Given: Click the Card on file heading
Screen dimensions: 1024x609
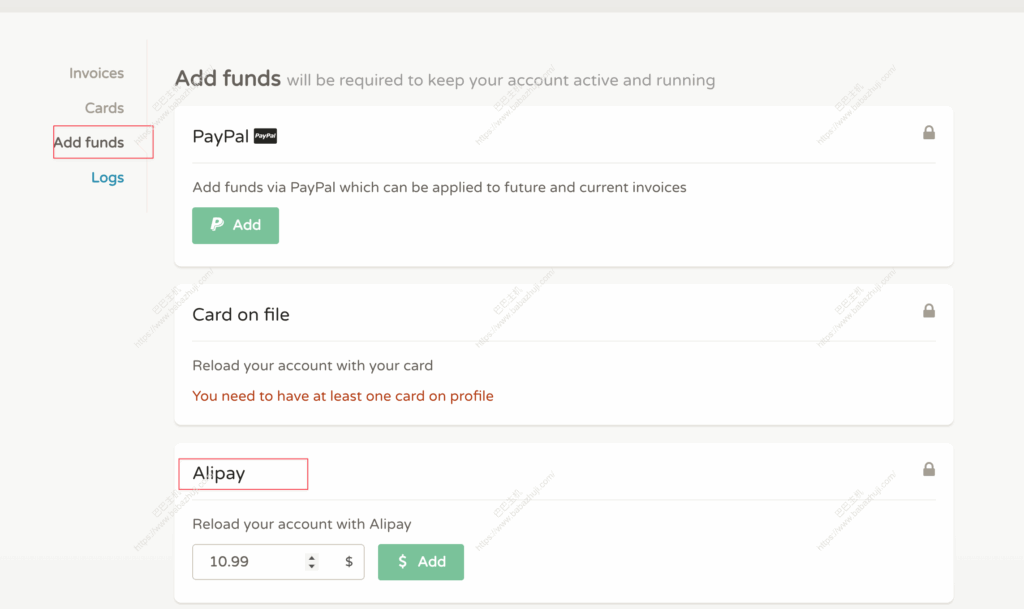Looking at the screenshot, I should click(x=241, y=314).
